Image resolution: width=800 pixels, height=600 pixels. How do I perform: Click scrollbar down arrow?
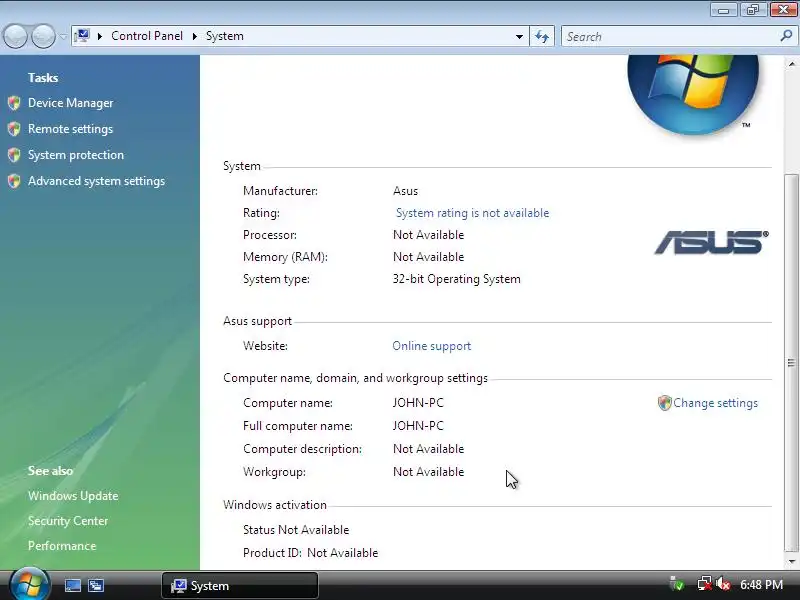791,561
